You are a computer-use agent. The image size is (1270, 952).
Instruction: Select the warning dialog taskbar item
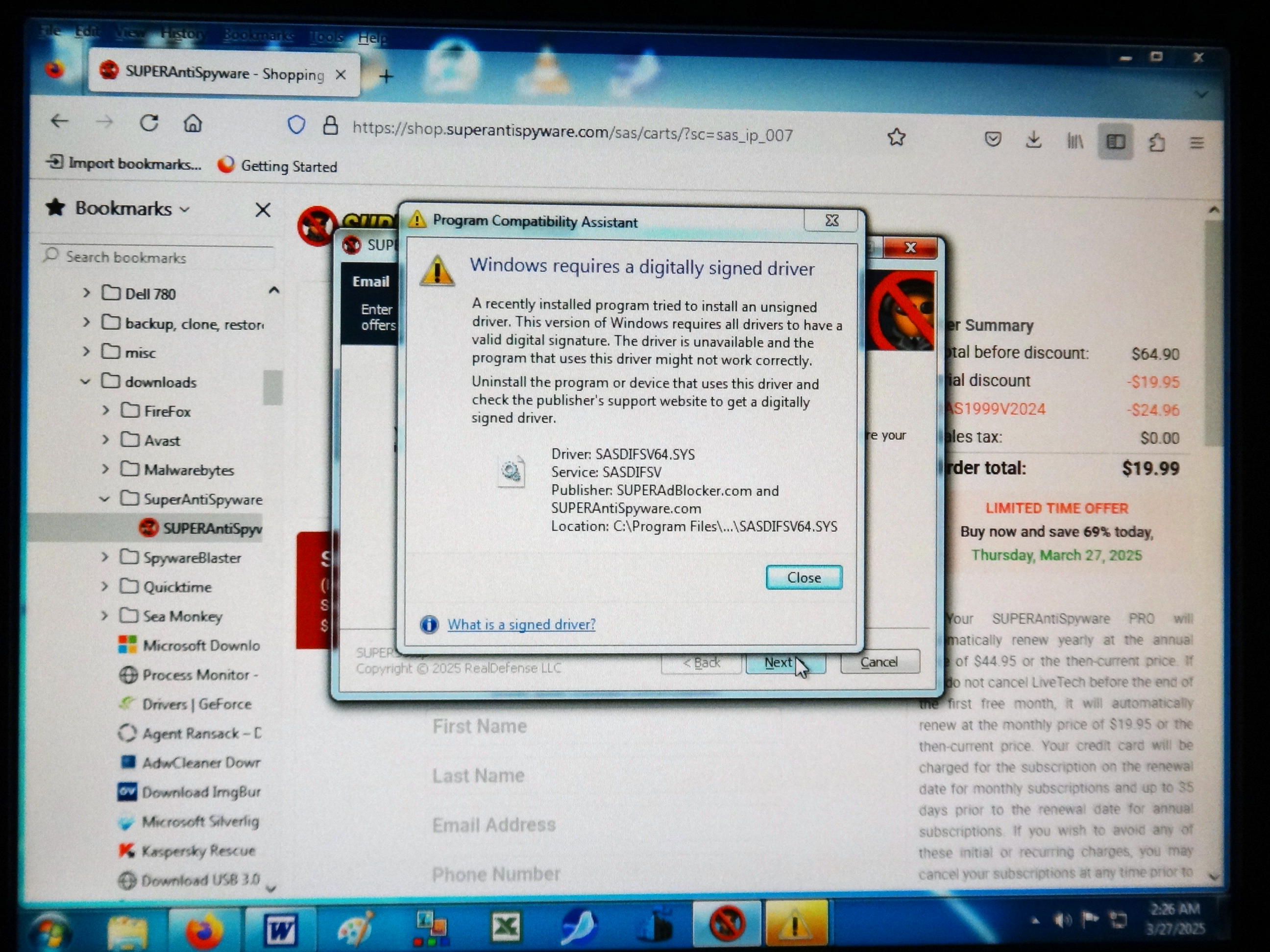796,923
